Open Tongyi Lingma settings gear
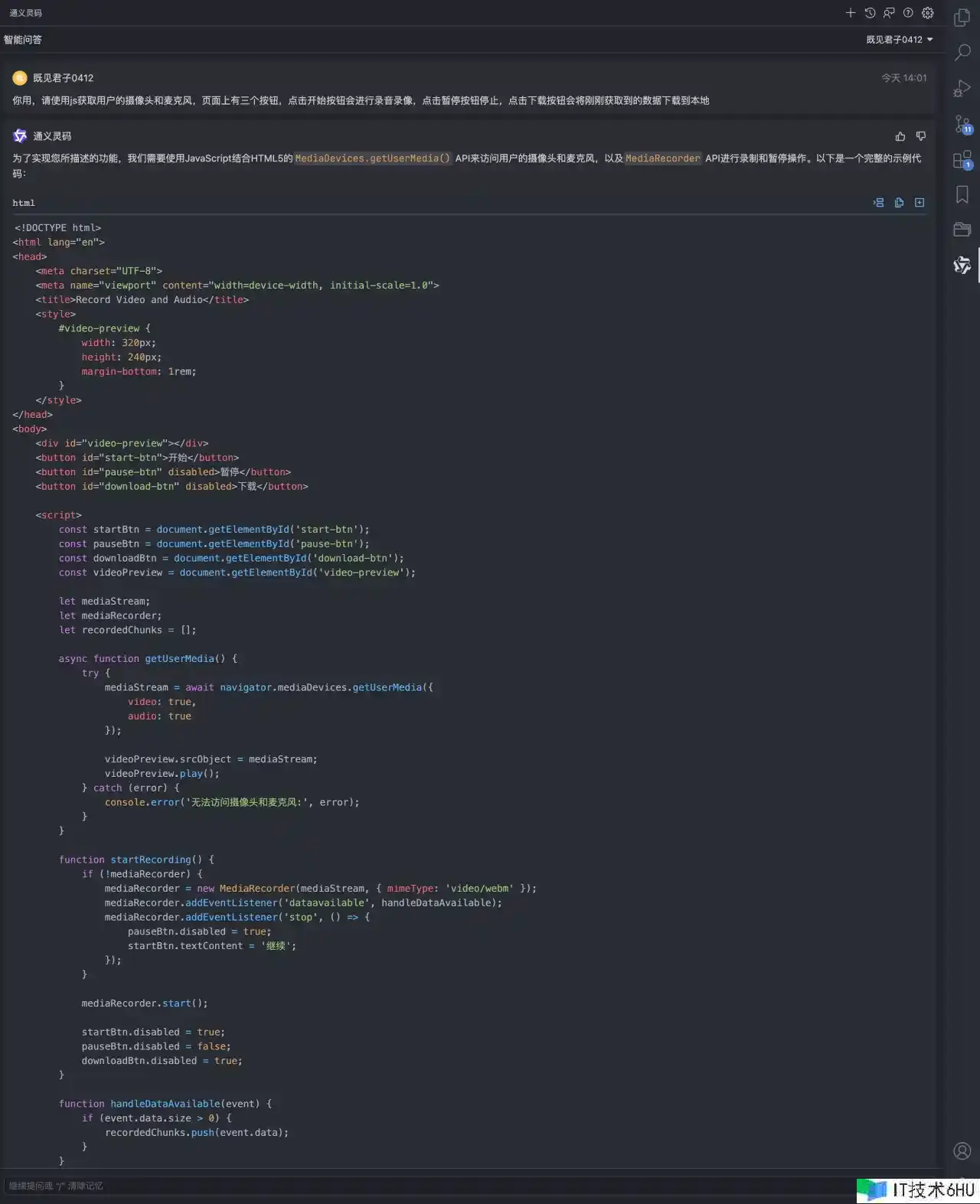Viewport: 980px width, 1204px height. [928, 13]
